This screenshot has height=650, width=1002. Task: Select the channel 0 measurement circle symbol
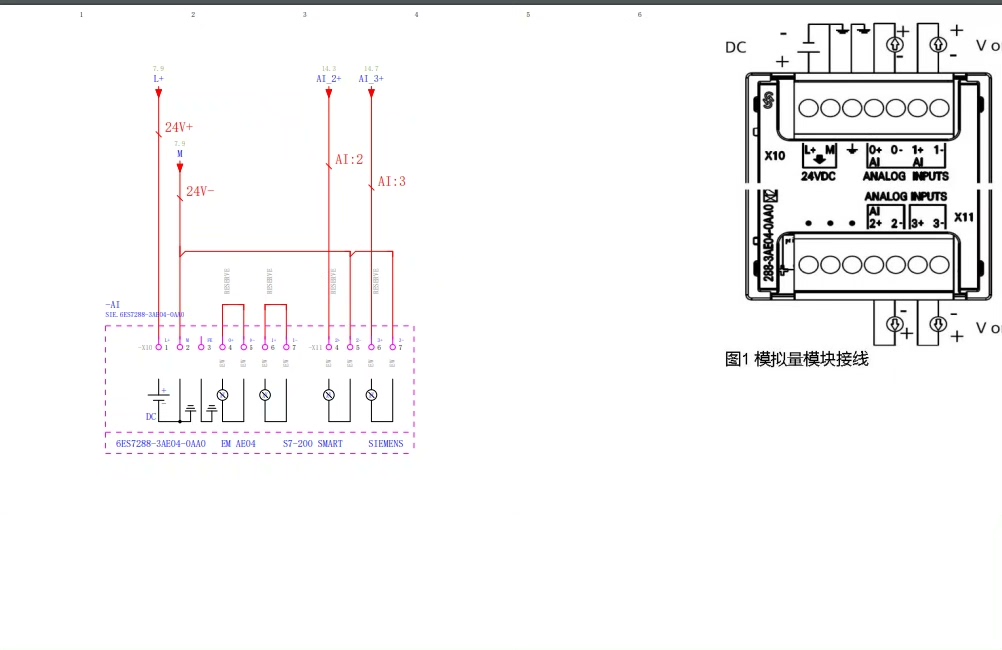(x=222, y=395)
